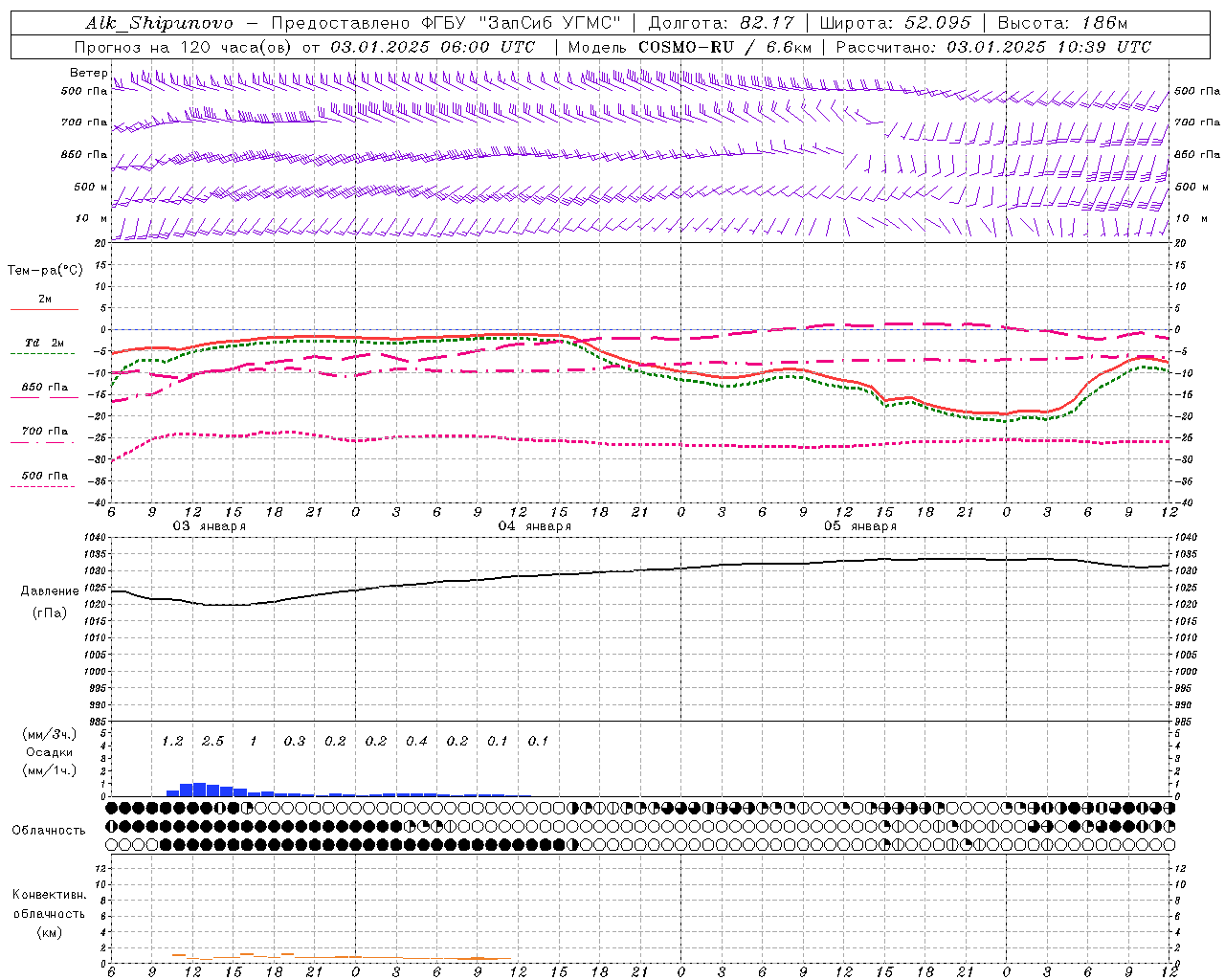The image size is (1225, 980).
Task: Select the 2.5 precipitation amount
Action: [x=212, y=742]
